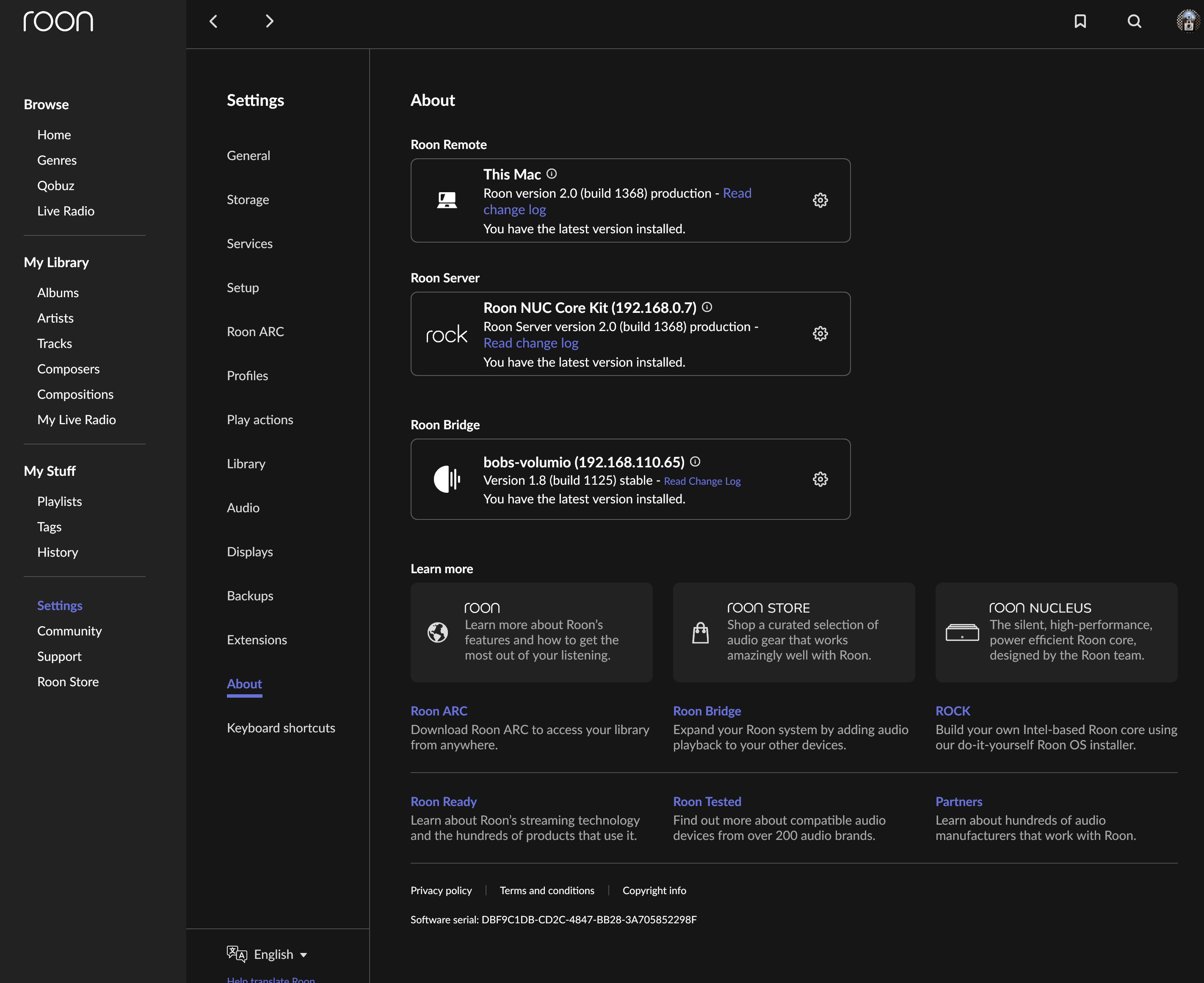Go back with the left arrow
The width and height of the screenshot is (1204, 983).
213,22
